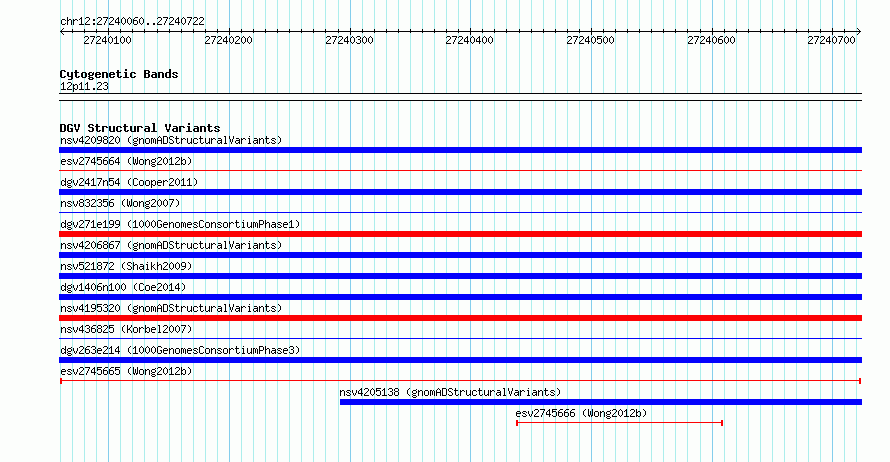Click the blue bar under nsv521872

point(460,276)
